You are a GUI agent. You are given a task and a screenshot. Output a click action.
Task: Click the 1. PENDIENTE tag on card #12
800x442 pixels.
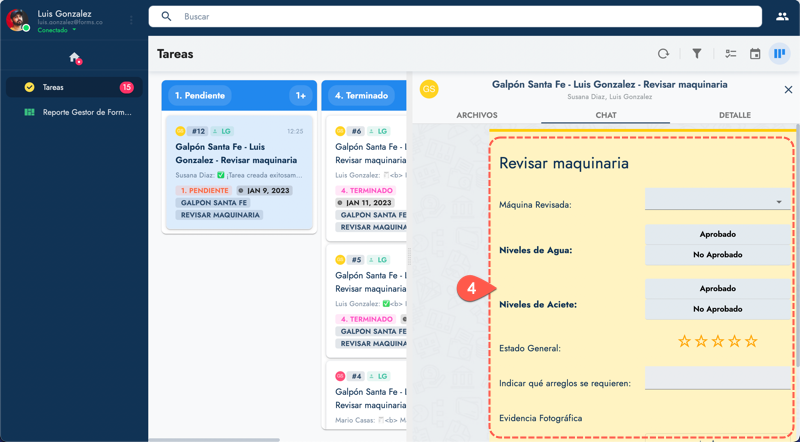204,190
